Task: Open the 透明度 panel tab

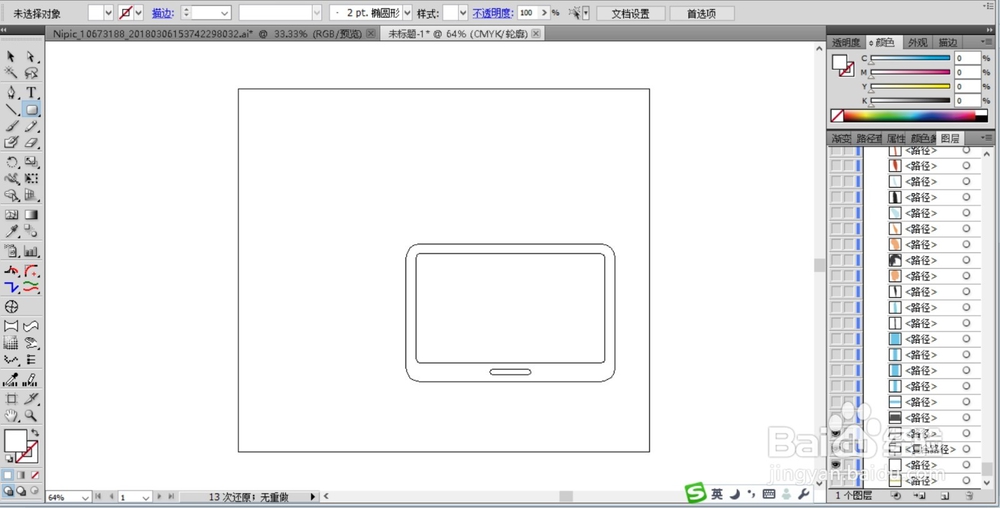Action: tap(846, 43)
